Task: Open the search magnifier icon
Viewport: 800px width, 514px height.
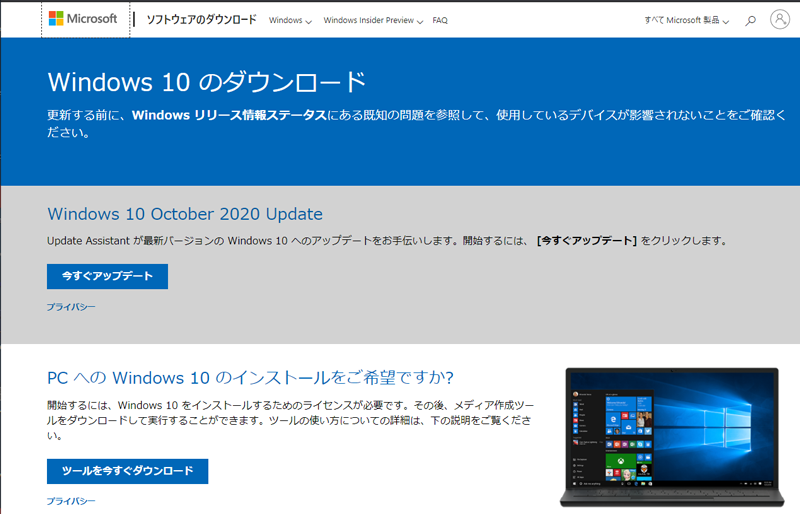Action: [x=750, y=20]
